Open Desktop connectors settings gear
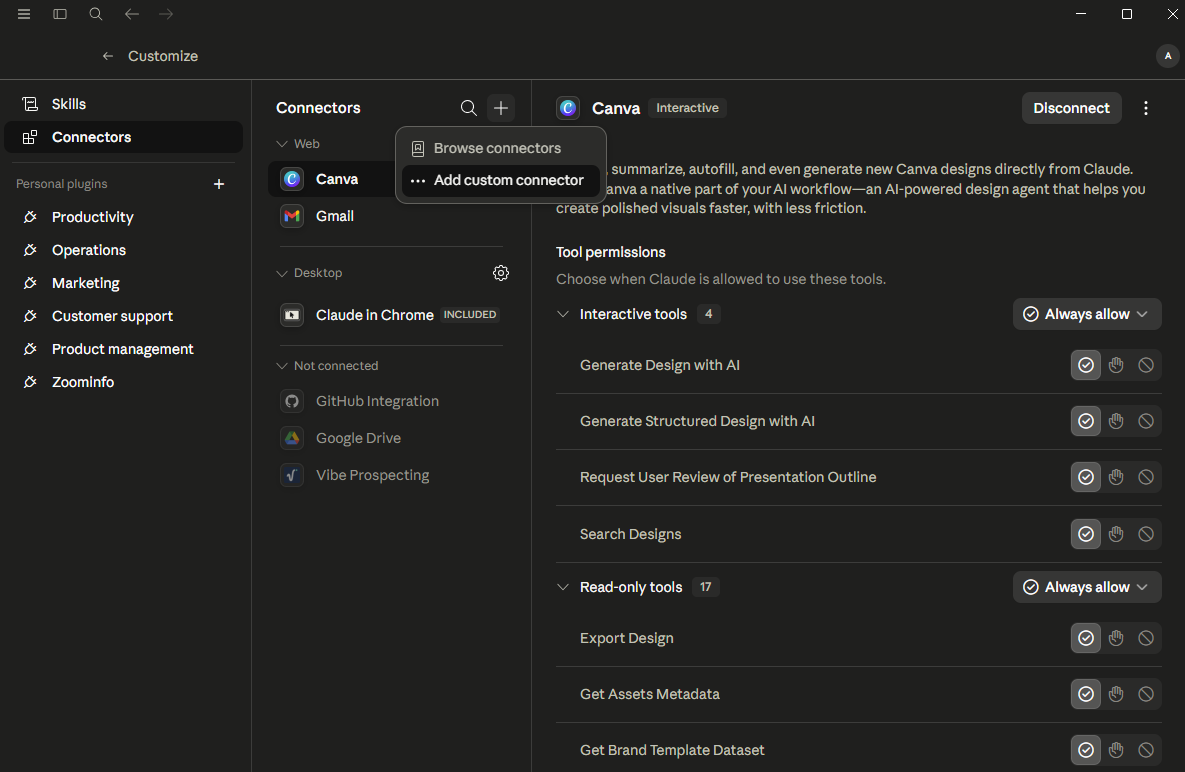 point(501,273)
